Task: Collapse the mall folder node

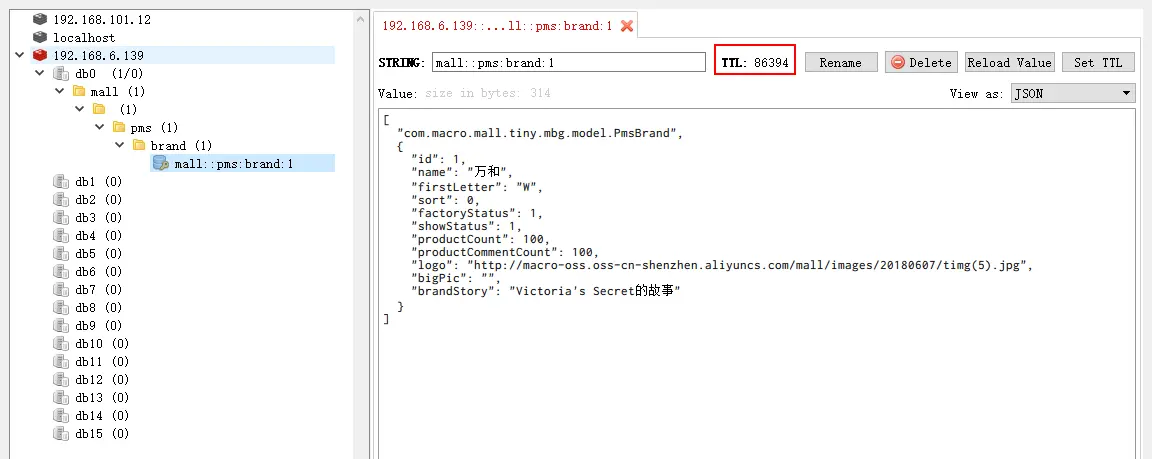Action: coord(60,91)
